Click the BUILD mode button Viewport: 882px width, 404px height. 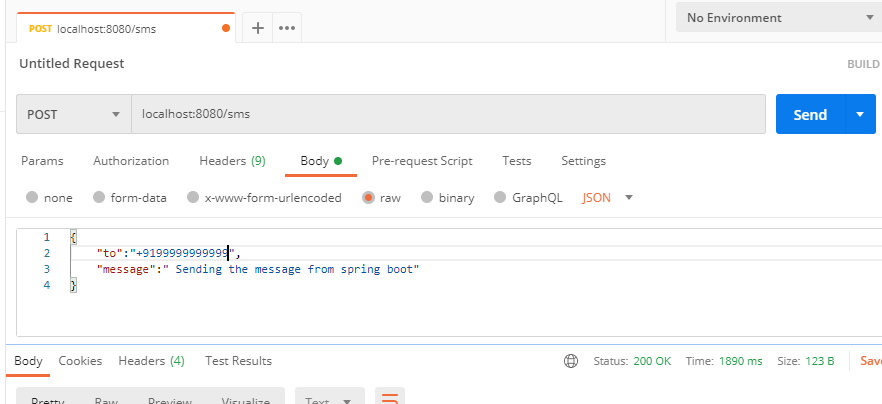click(863, 64)
